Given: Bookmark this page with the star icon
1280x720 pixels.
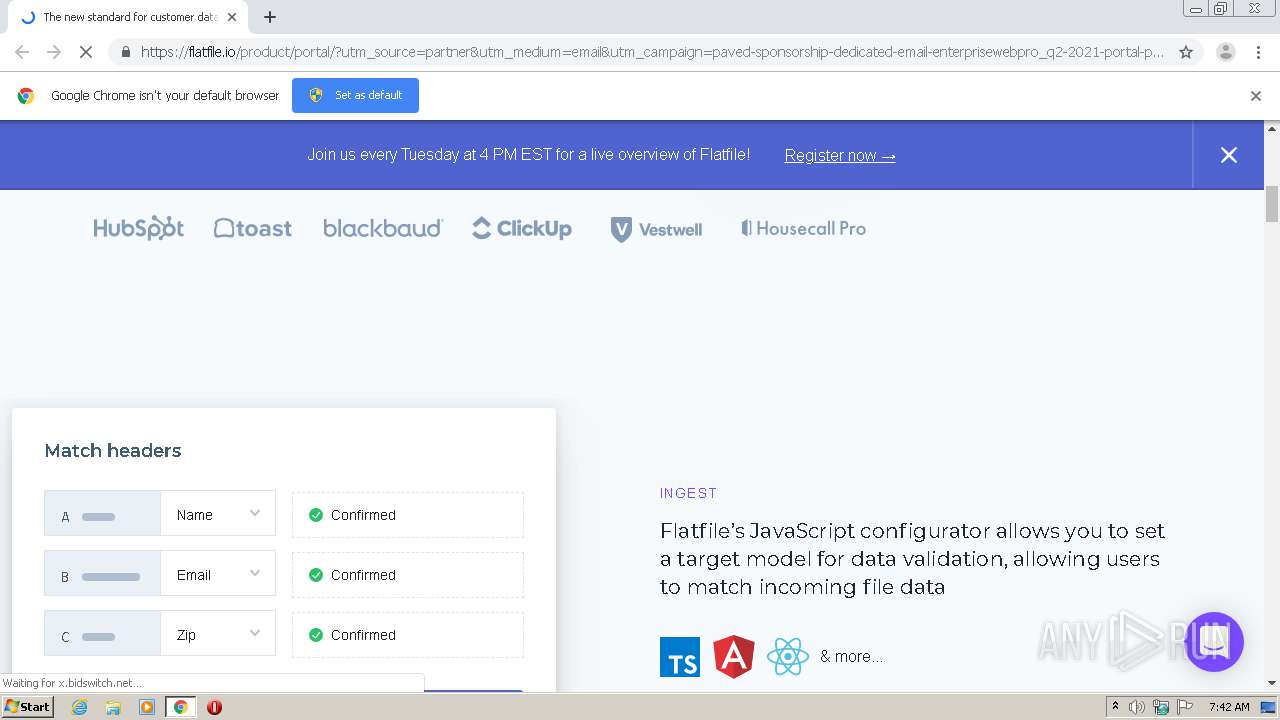Looking at the screenshot, I should tap(1186, 52).
